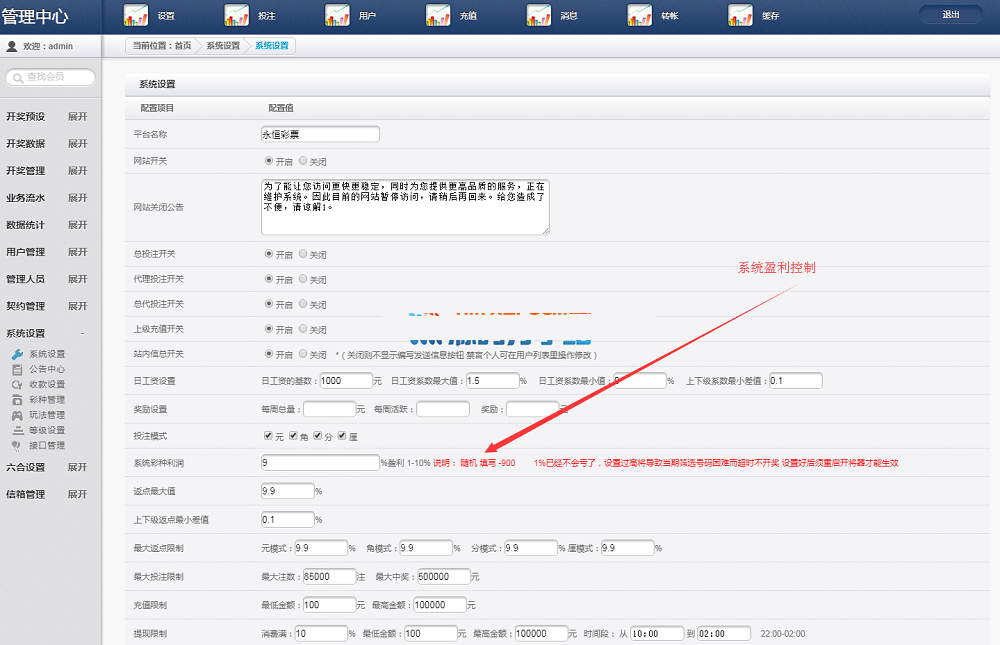This screenshot has height=645, width=1000.
Task: Click the 查找会员 search box
Action: click(52, 77)
